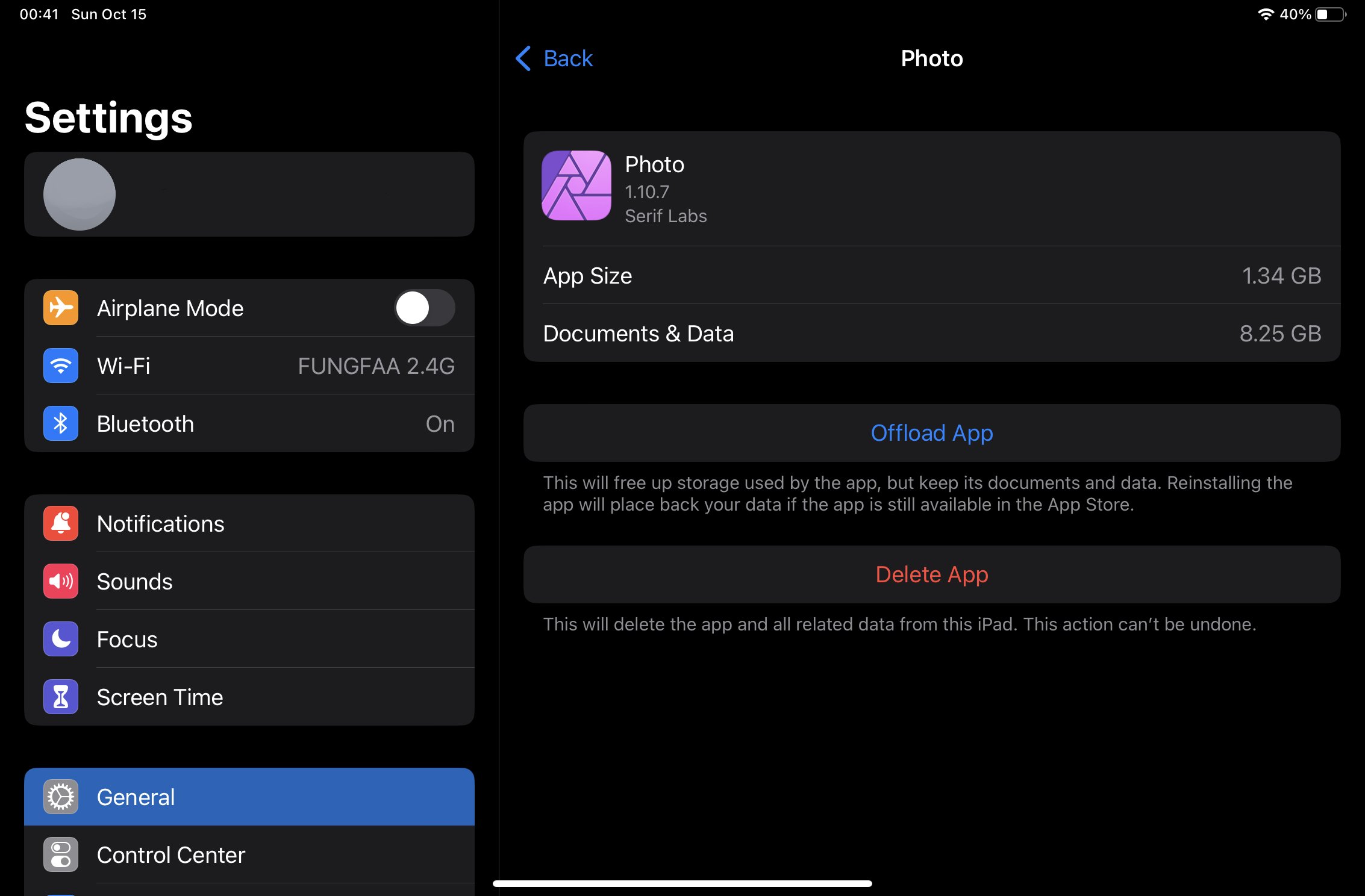
Task: Tap the Bluetooth On status text
Action: tap(440, 424)
